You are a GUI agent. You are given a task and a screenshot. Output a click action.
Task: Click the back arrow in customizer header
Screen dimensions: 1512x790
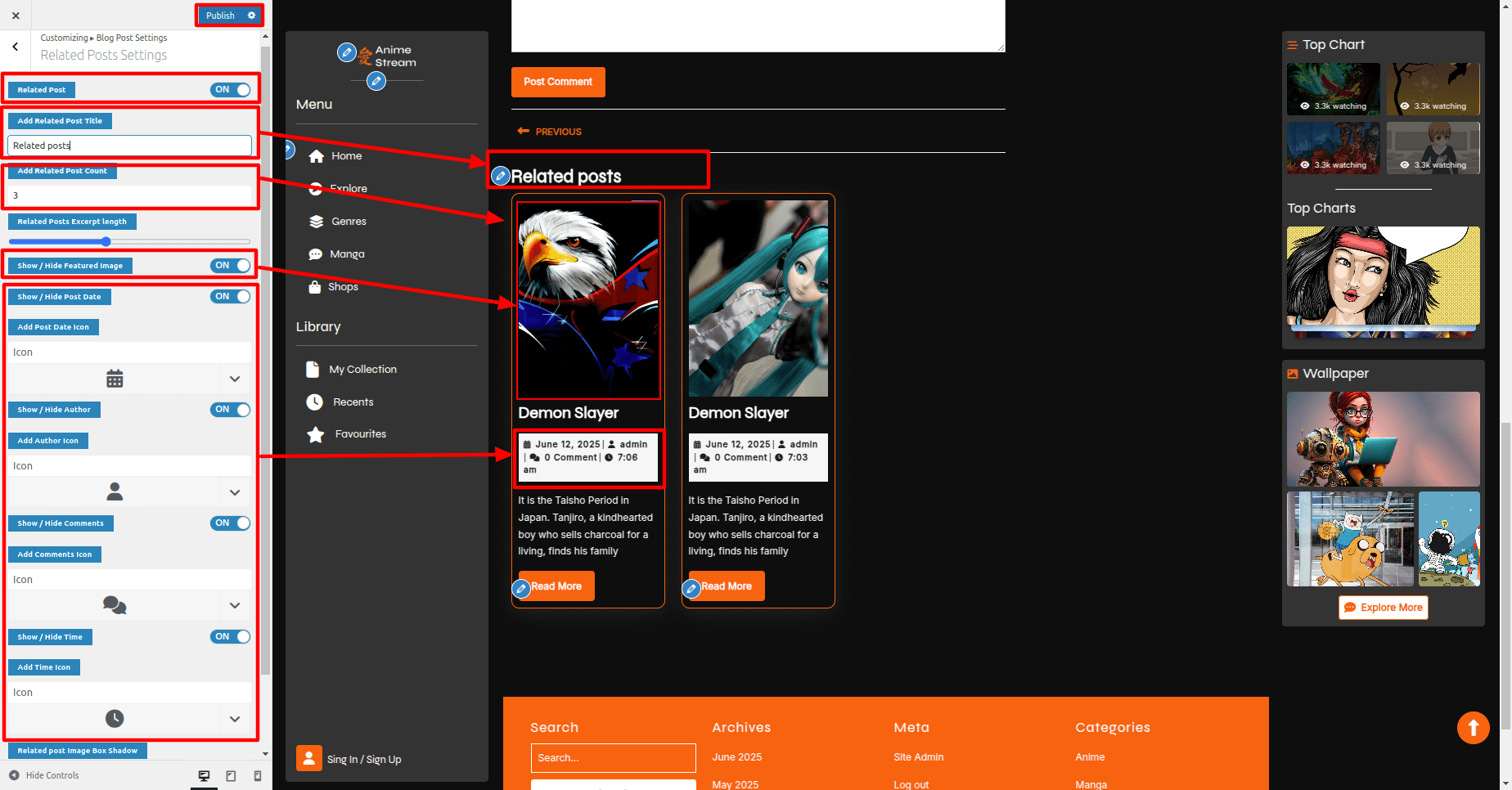16,47
